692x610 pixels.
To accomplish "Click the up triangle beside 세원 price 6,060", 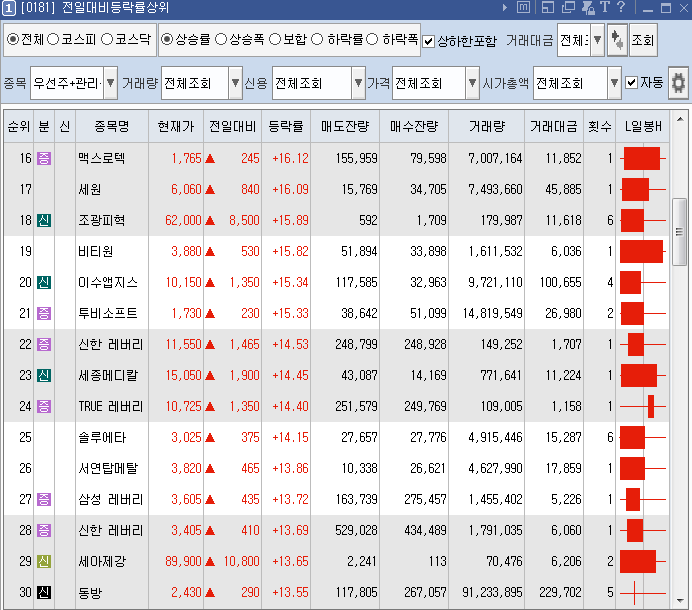I will pyautogui.click(x=210, y=190).
